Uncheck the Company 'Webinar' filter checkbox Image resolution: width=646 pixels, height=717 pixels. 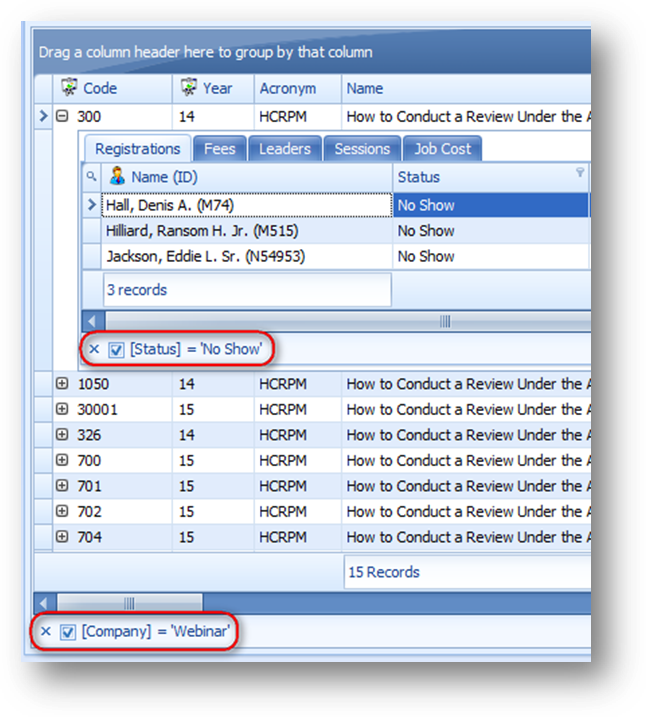pos(68,632)
